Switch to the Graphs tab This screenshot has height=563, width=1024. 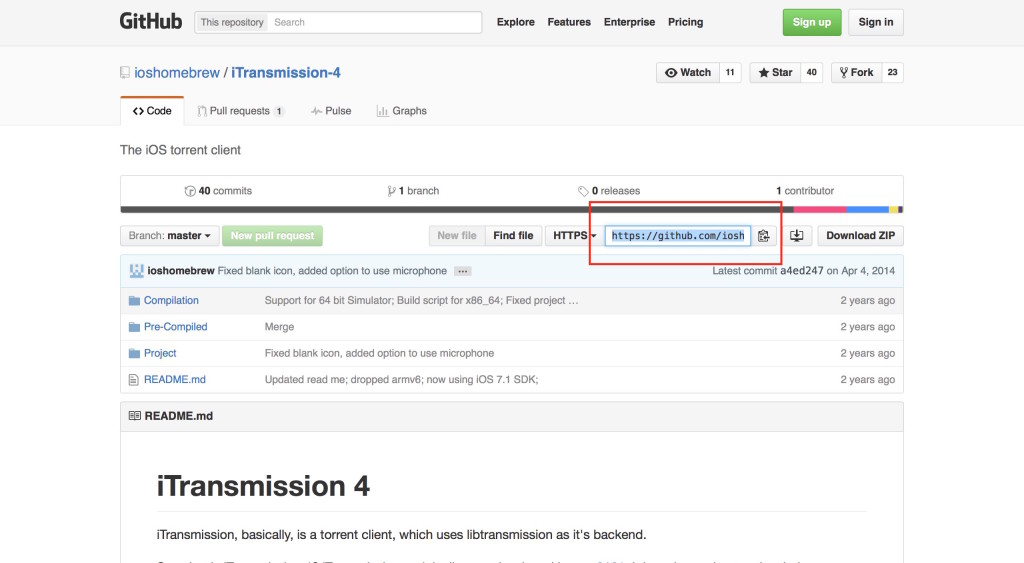[x=402, y=111]
